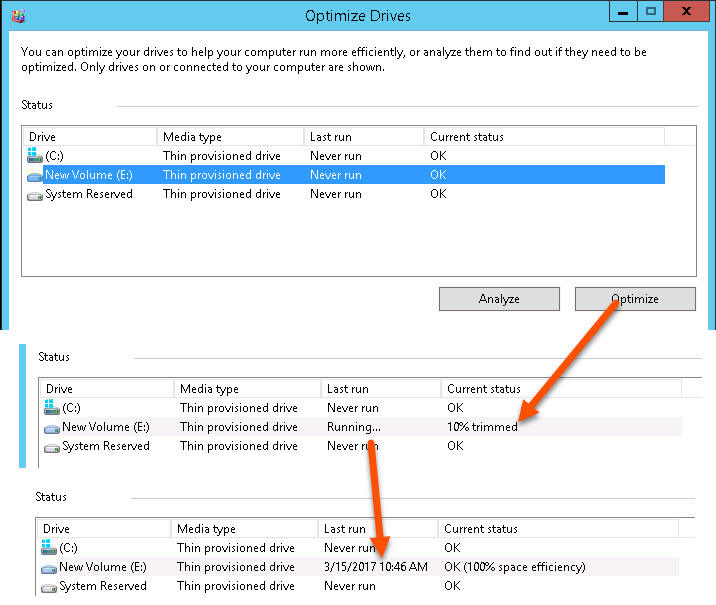This screenshot has width=716, height=605.
Task: Click OK (100% space efficiency) status cell
Action: click(515, 567)
